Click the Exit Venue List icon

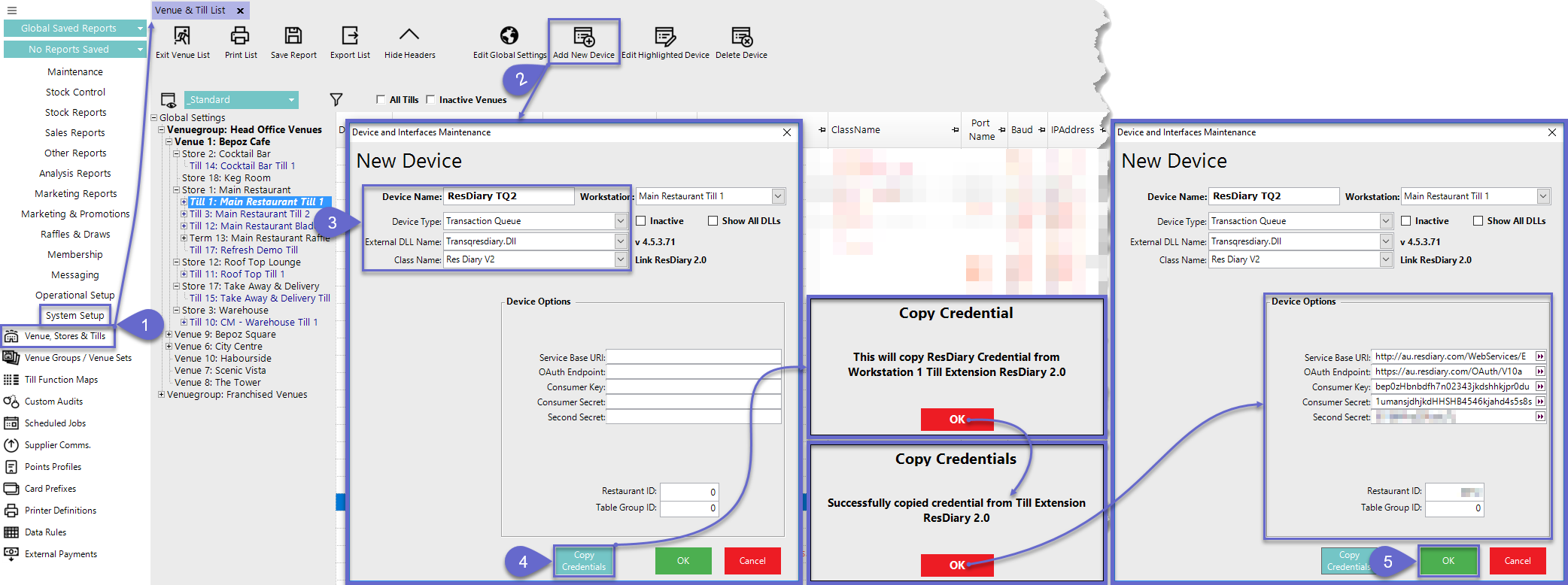(x=182, y=35)
